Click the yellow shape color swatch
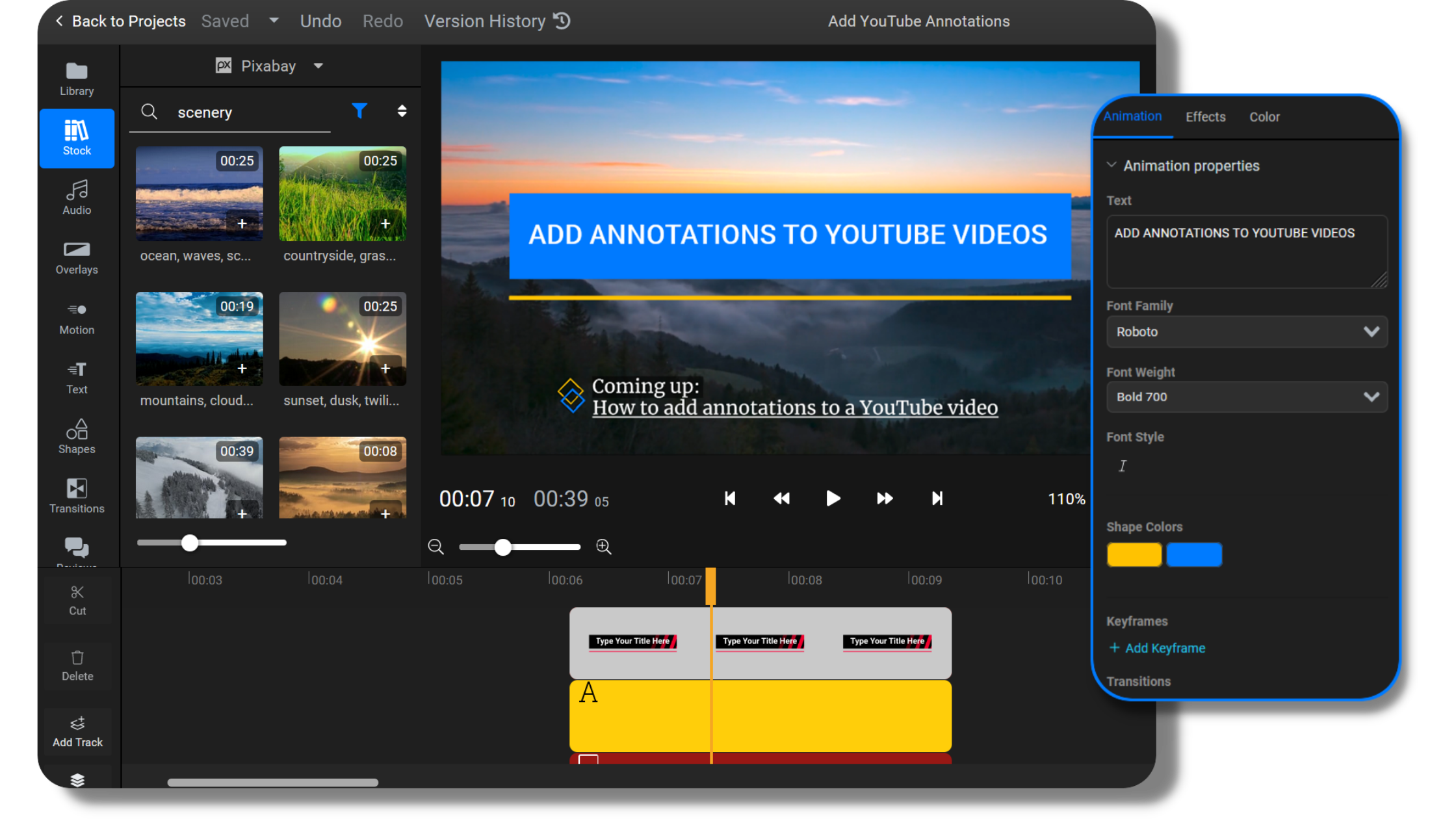This screenshot has width=1456, height=819. tap(1134, 554)
